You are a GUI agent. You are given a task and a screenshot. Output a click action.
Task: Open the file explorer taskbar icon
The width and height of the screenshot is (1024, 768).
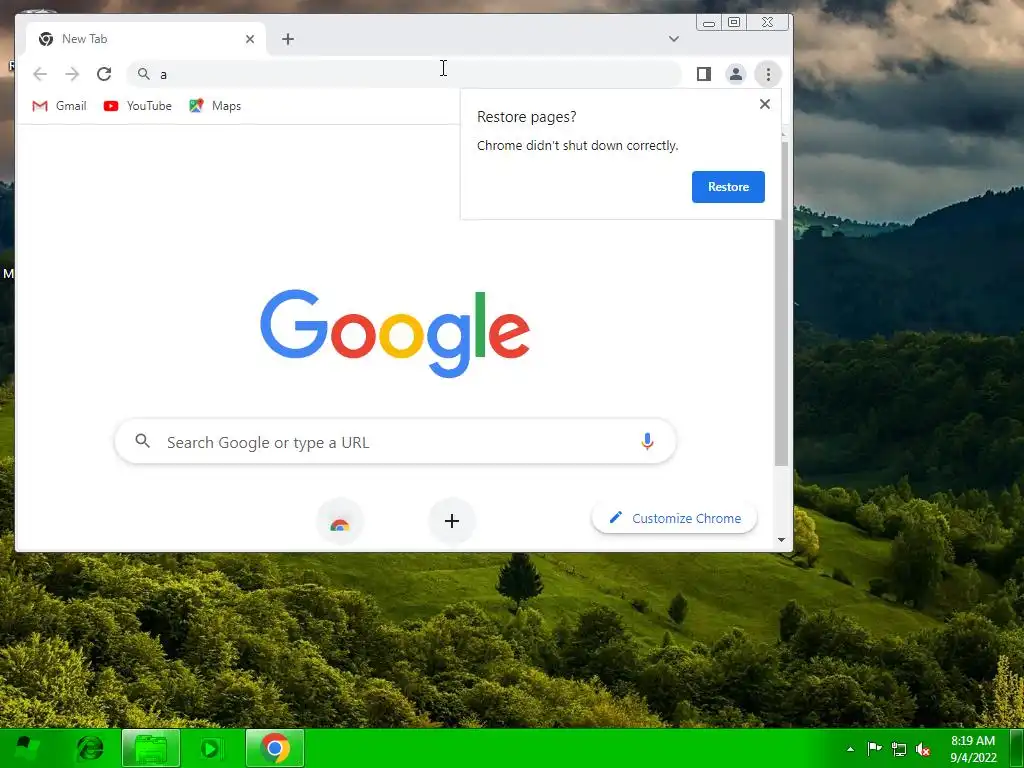pyautogui.click(x=151, y=748)
